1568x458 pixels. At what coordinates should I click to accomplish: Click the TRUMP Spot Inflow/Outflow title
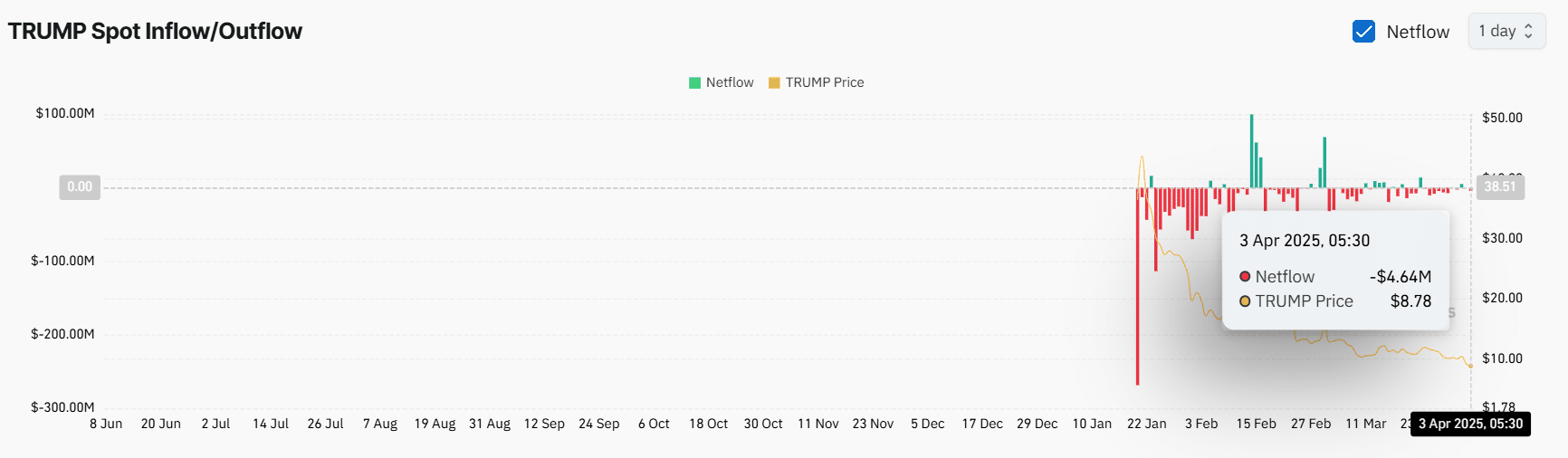click(155, 32)
